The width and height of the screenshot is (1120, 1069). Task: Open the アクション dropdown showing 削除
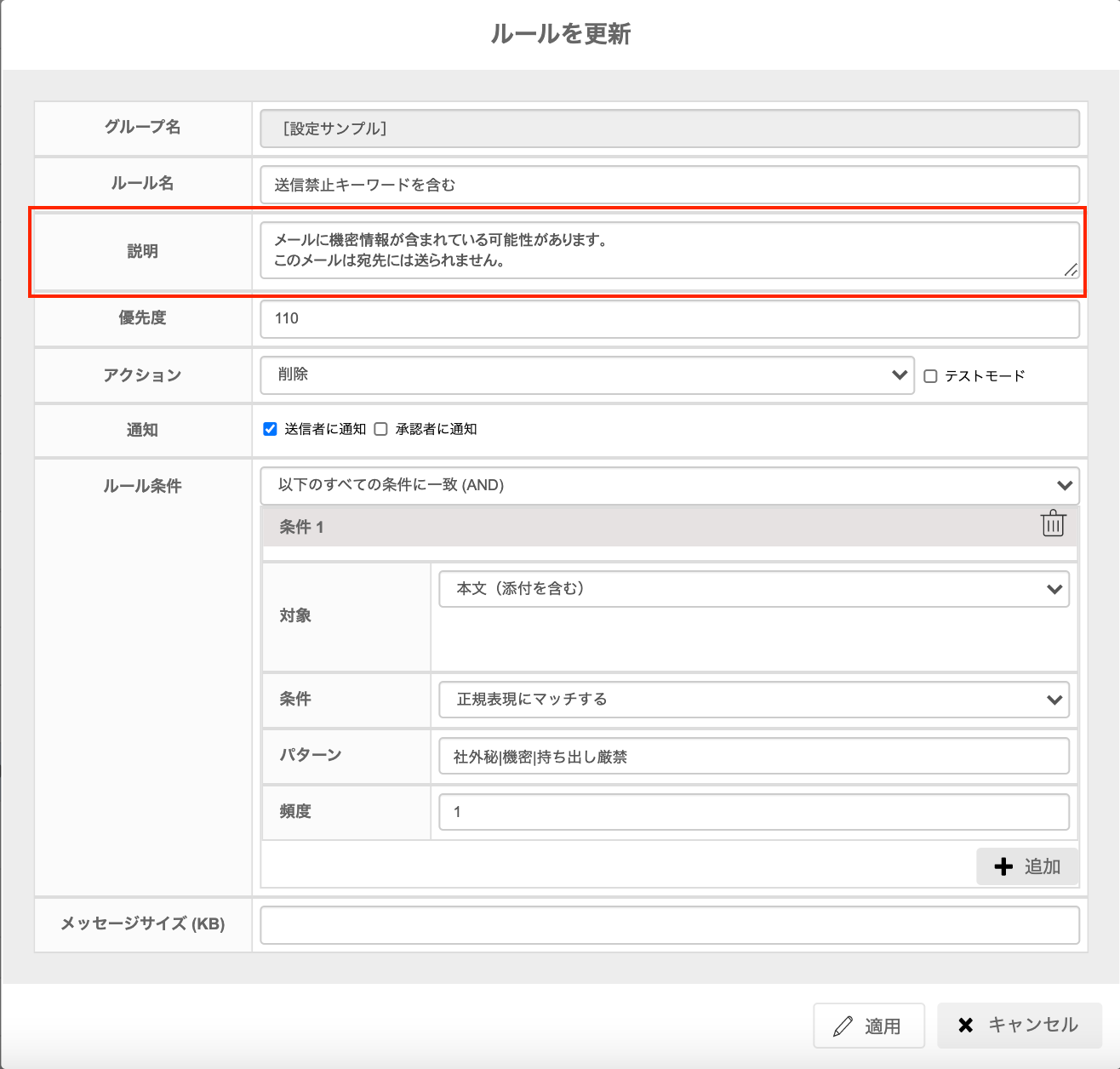[x=587, y=375]
